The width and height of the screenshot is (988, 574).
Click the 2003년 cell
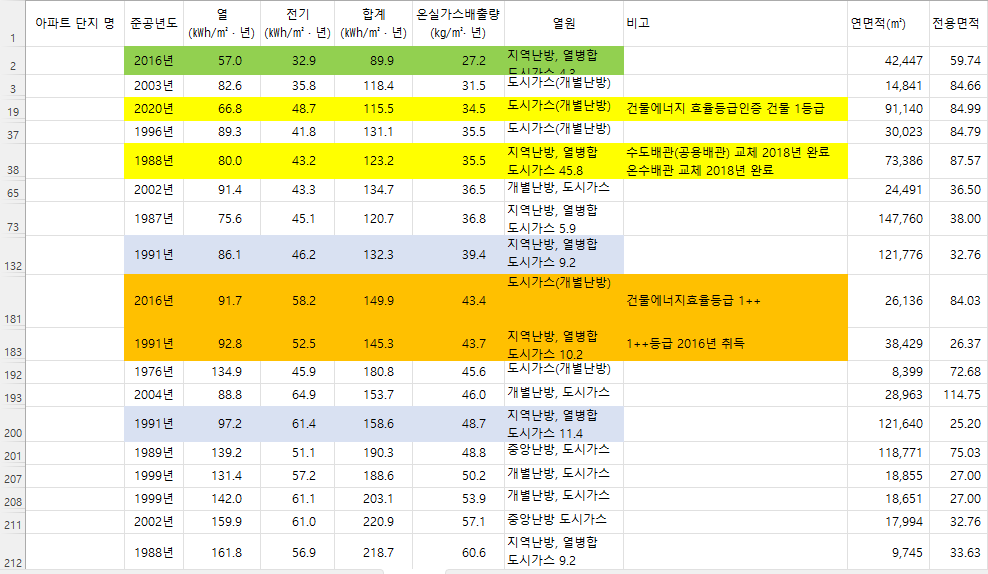point(154,86)
